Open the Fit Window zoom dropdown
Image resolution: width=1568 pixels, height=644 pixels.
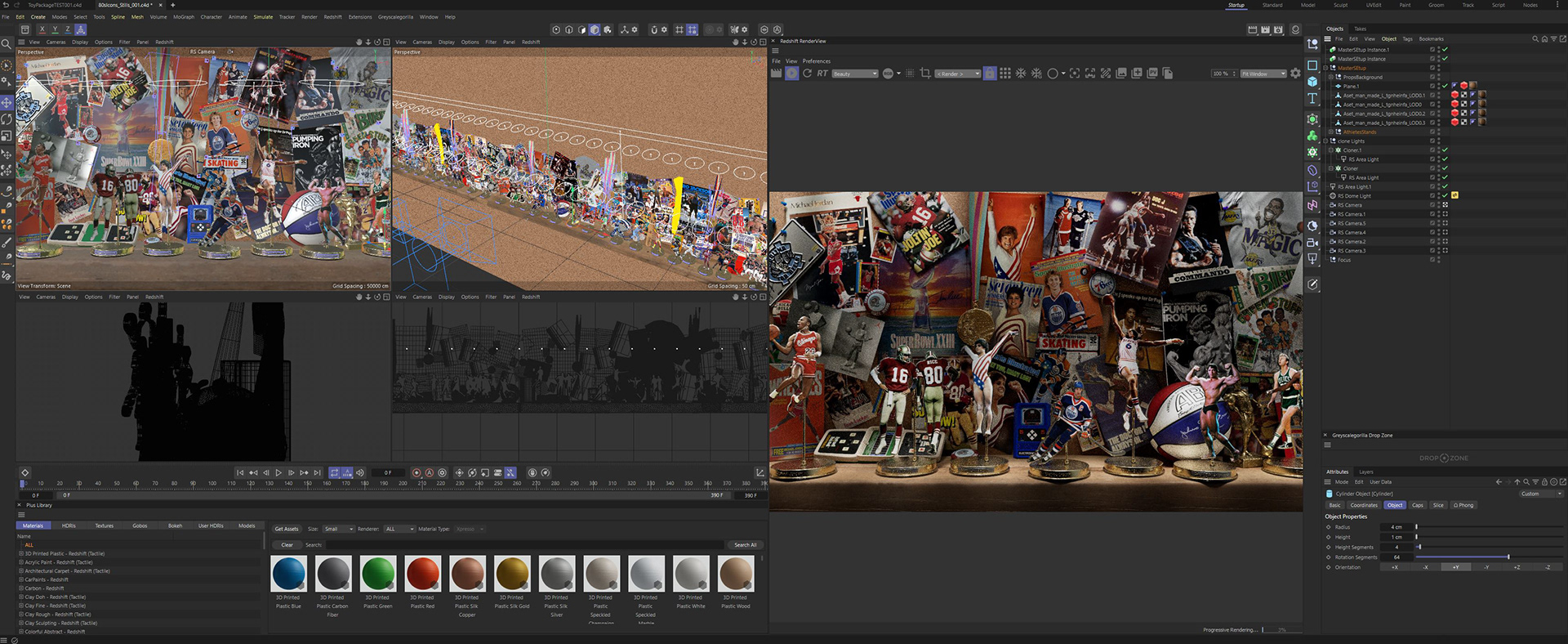[x=1263, y=74]
